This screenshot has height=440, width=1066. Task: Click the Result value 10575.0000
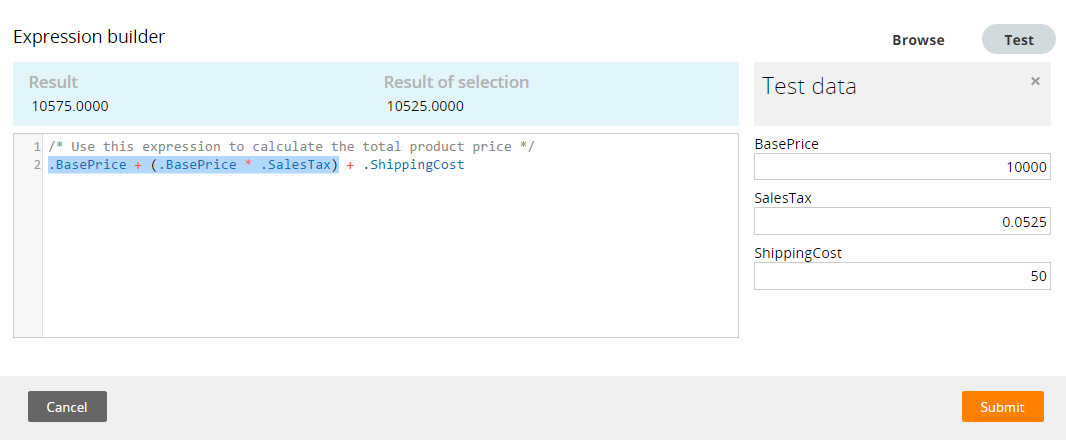pyautogui.click(x=69, y=107)
